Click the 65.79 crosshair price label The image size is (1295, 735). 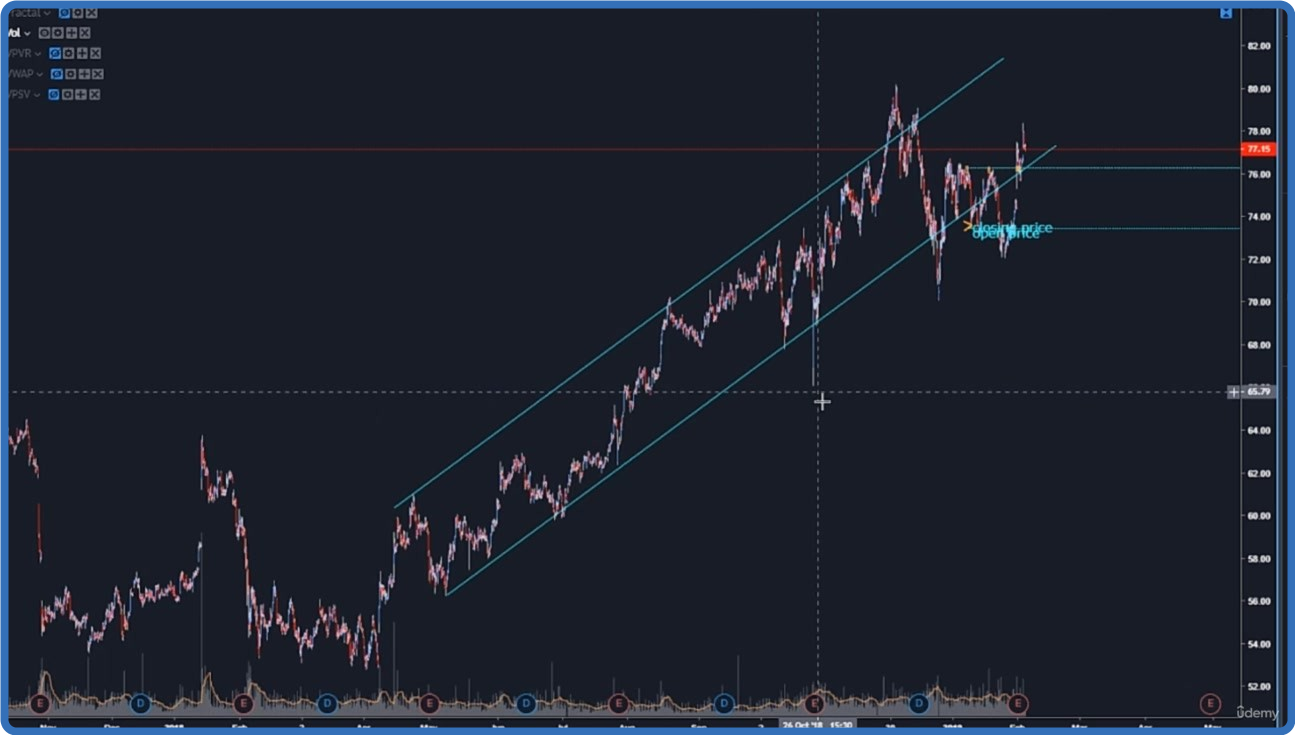coord(1258,391)
